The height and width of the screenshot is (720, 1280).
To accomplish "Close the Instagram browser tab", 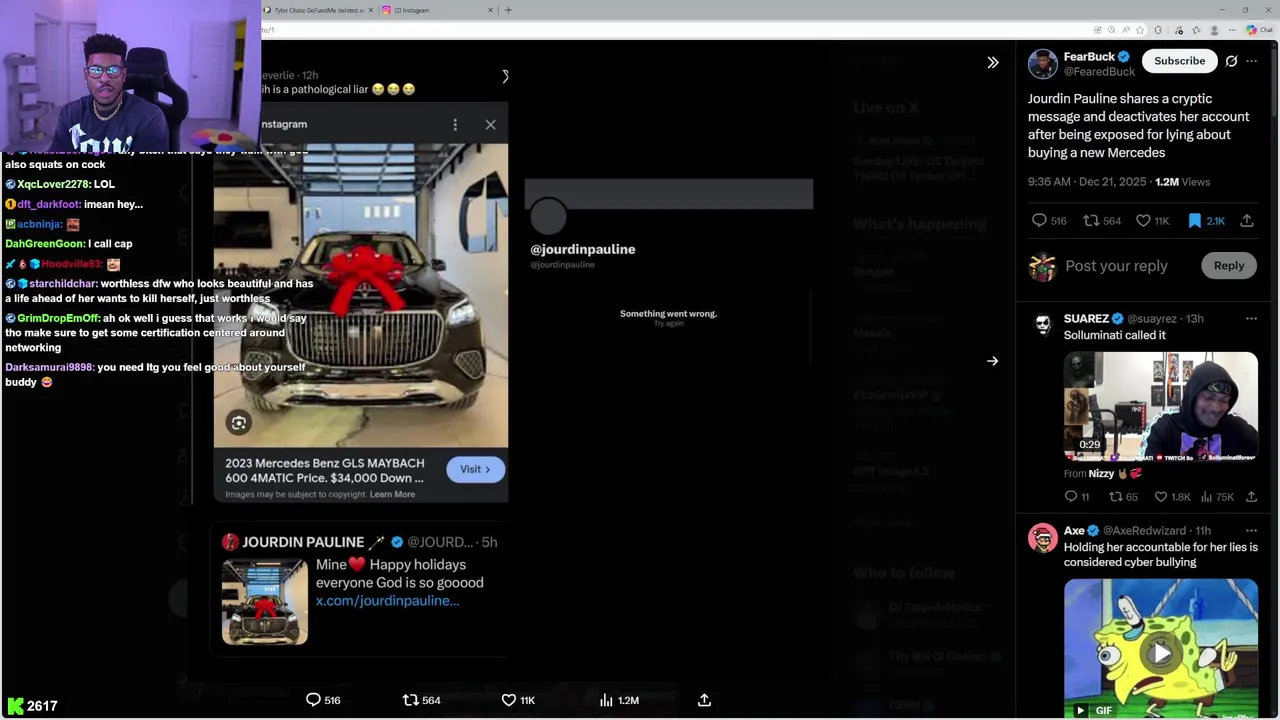I will pos(490,10).
